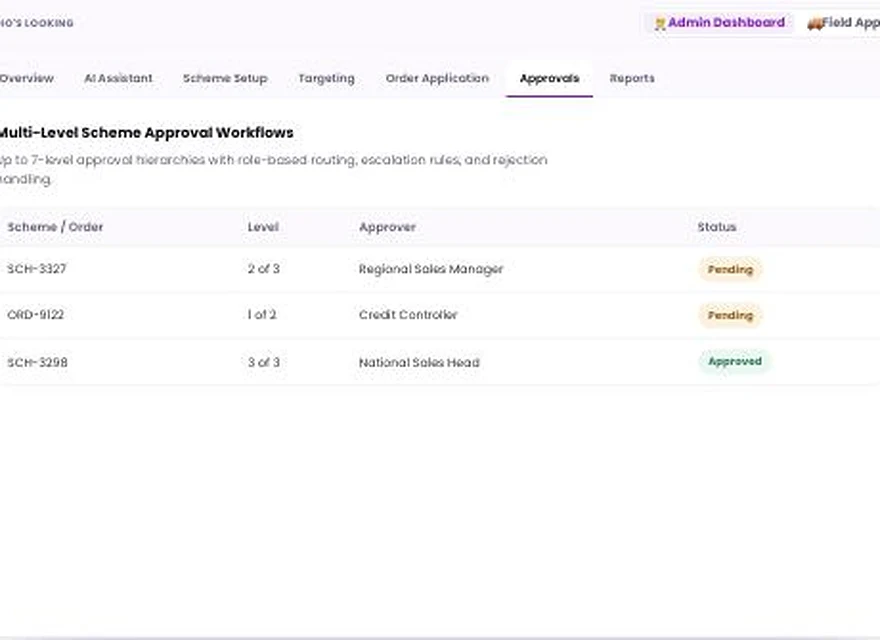
Task: Switch to Scheme Setup tab
Action: (x=225, y=79)
